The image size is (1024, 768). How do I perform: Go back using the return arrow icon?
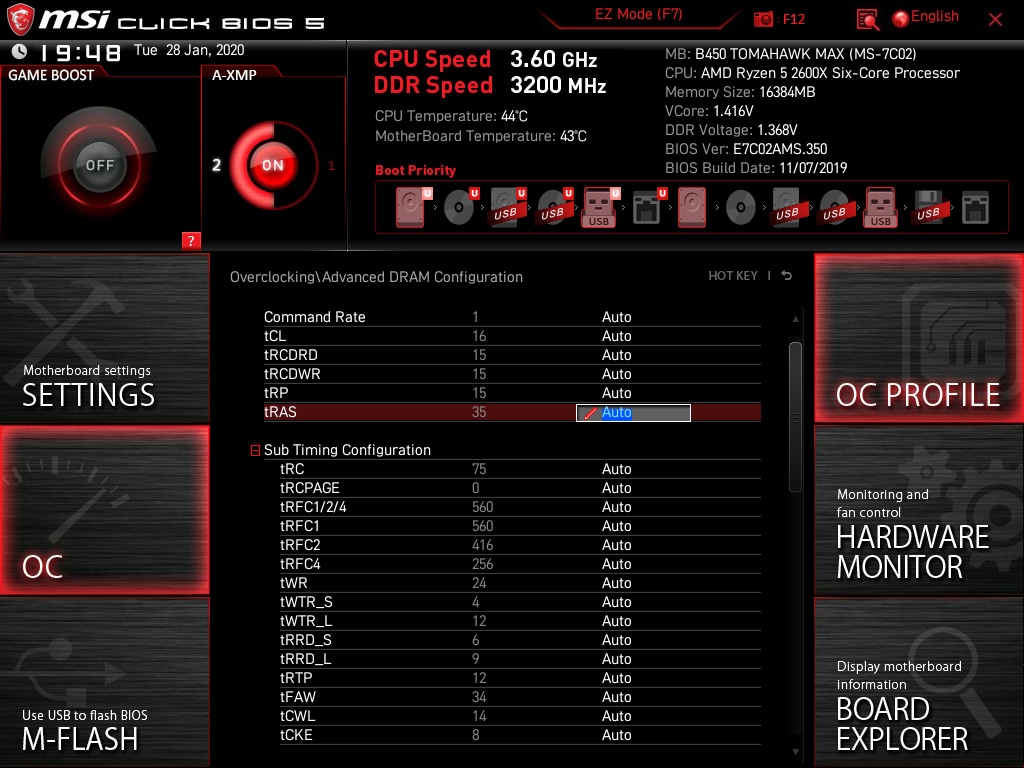click(786, 276)
